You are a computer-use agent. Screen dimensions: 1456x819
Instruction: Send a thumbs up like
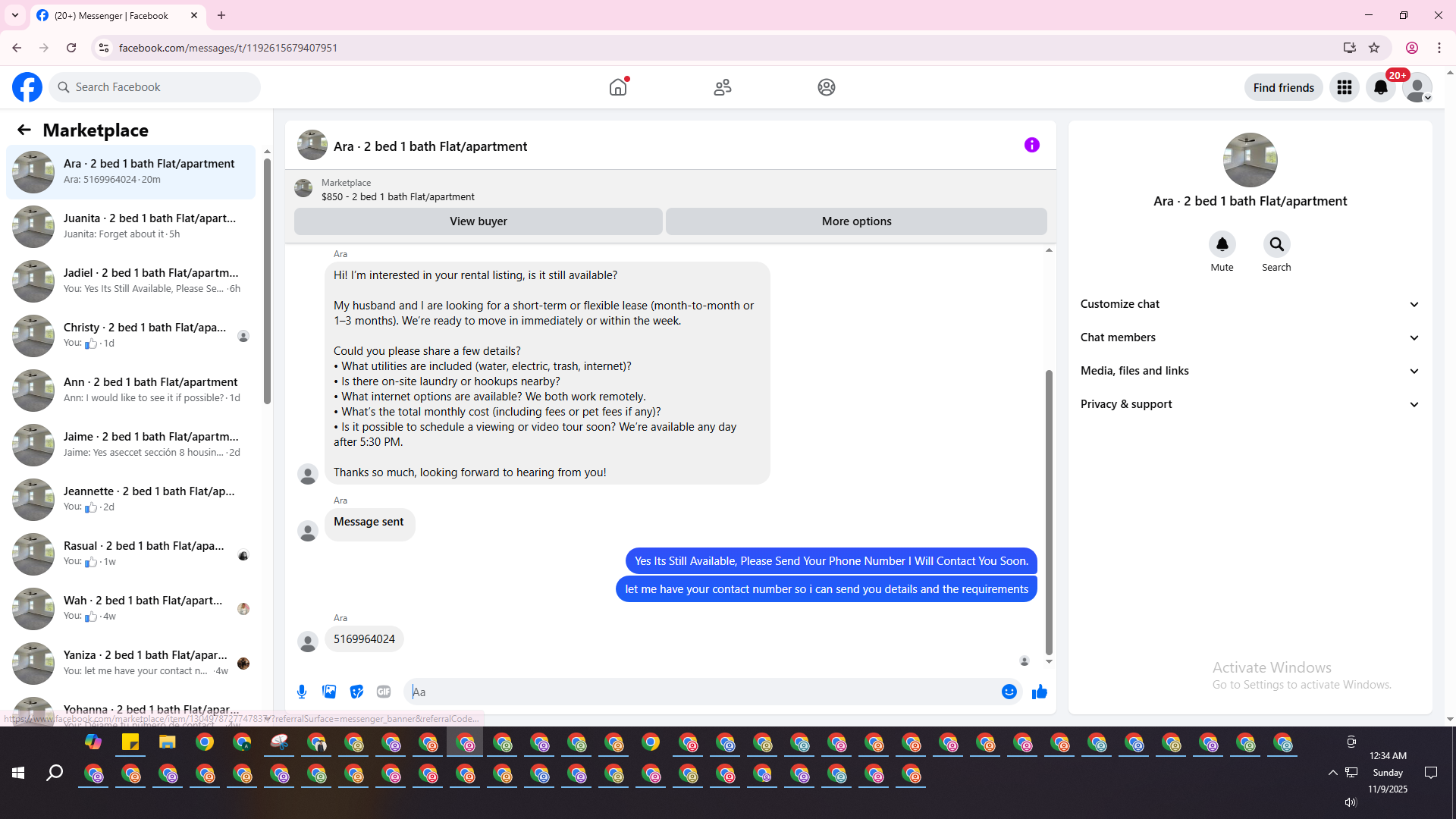point(1039,692)
